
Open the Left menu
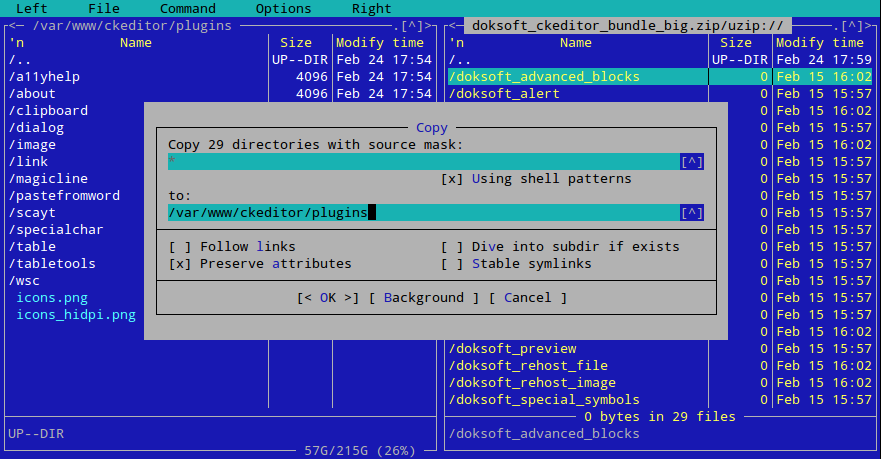32,8
